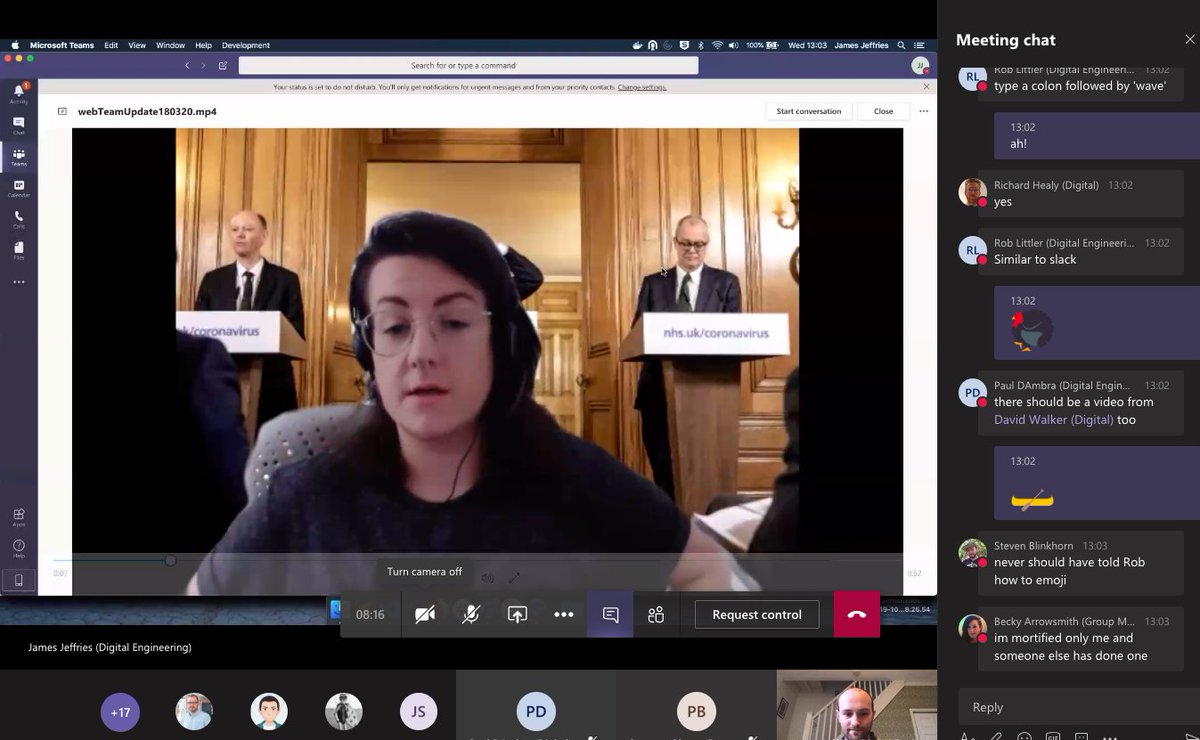Move the video progress slider handle
Screen dimensions: 1200x740
(170, 561)
